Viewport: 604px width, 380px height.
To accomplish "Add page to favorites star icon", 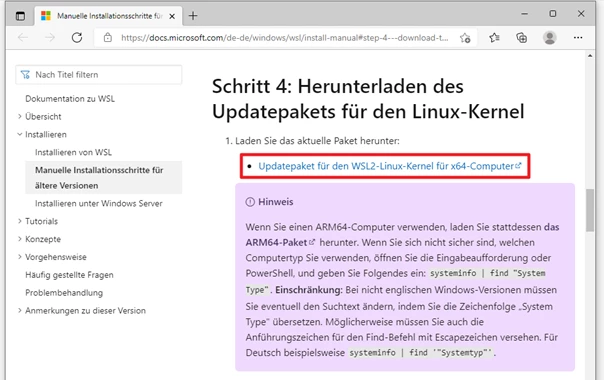I will pos(465,38).
